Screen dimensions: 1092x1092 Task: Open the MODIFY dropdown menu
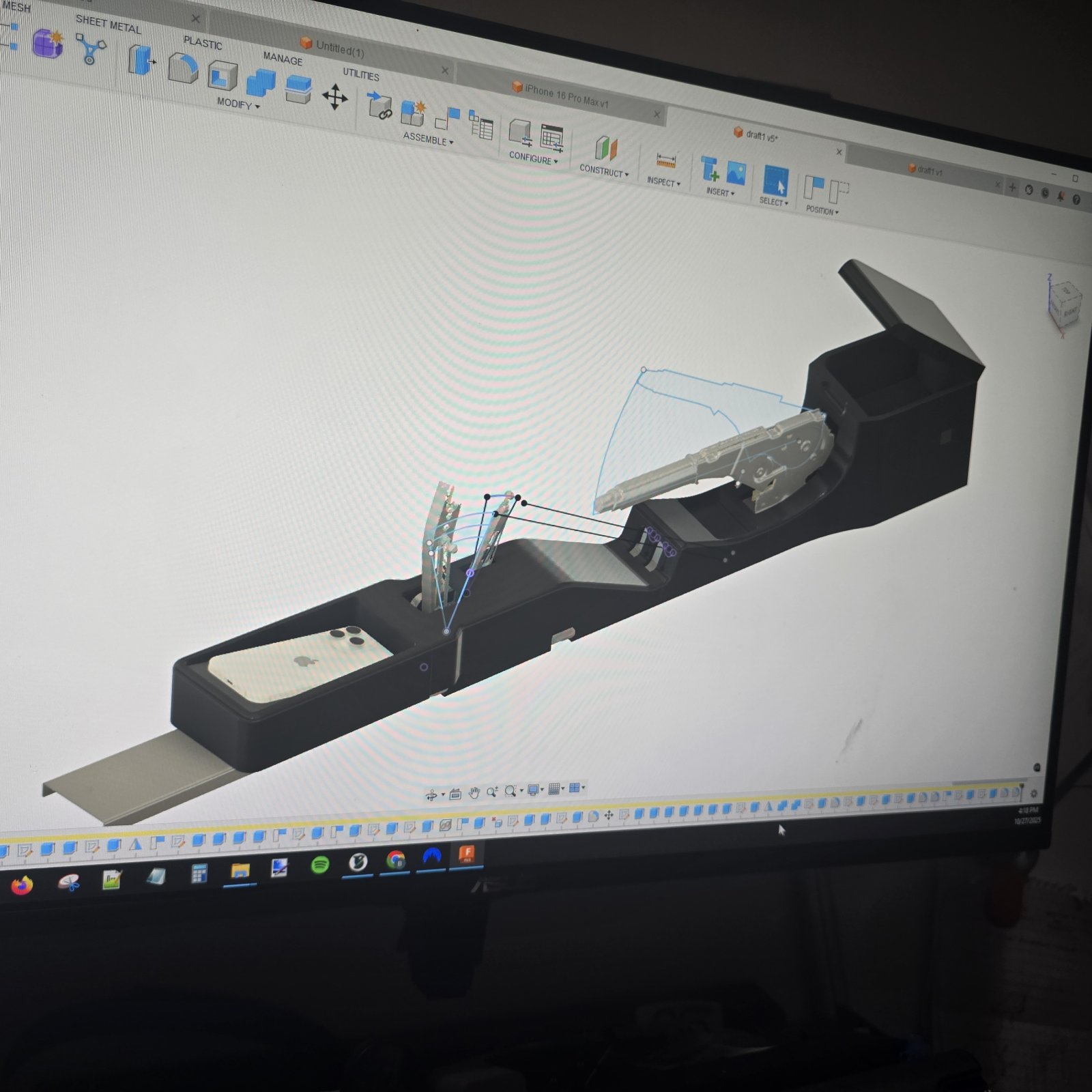[238, 104]
